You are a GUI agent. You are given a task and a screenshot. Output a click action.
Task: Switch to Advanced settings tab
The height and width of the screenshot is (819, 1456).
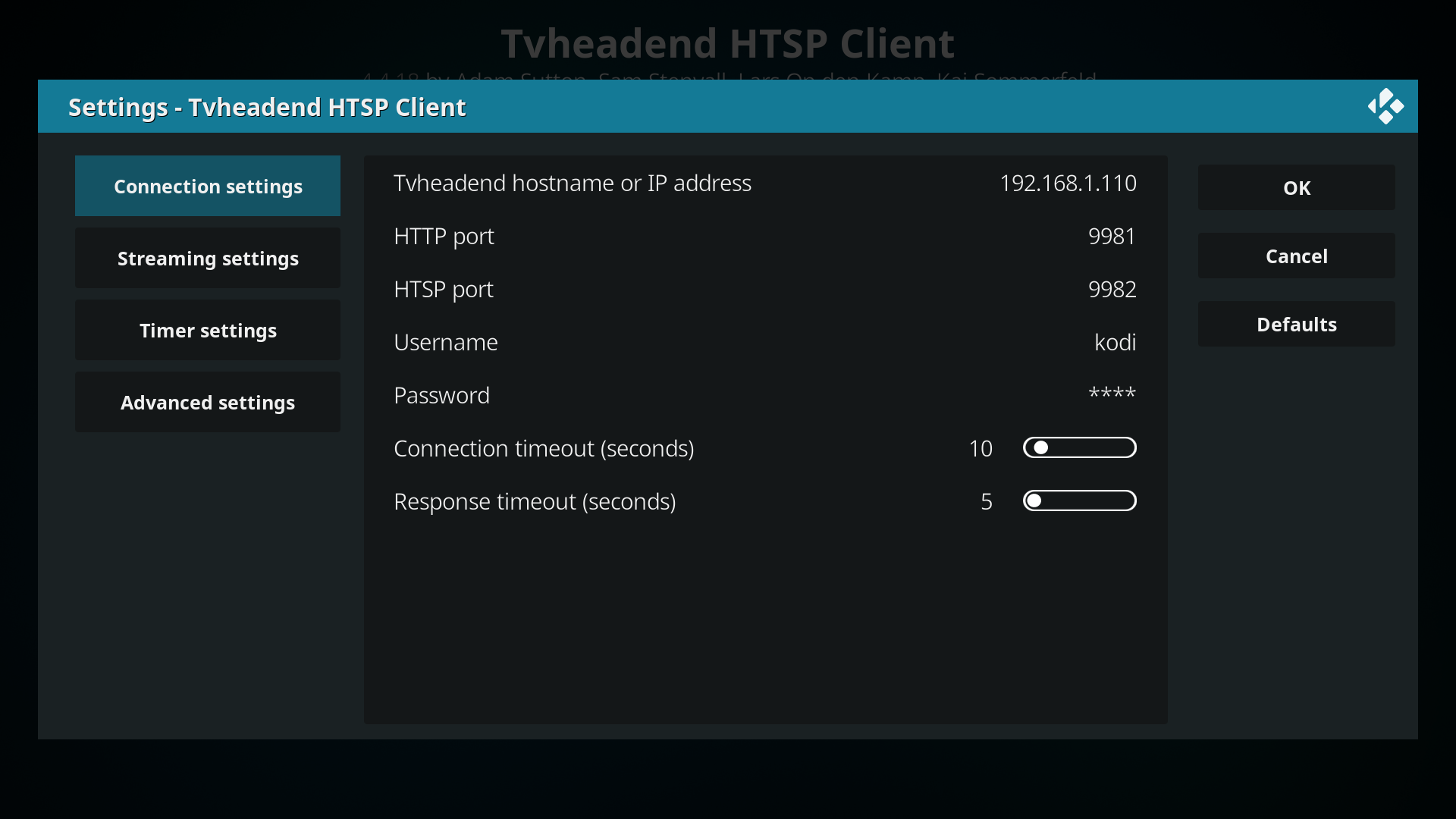coord(208,402)
